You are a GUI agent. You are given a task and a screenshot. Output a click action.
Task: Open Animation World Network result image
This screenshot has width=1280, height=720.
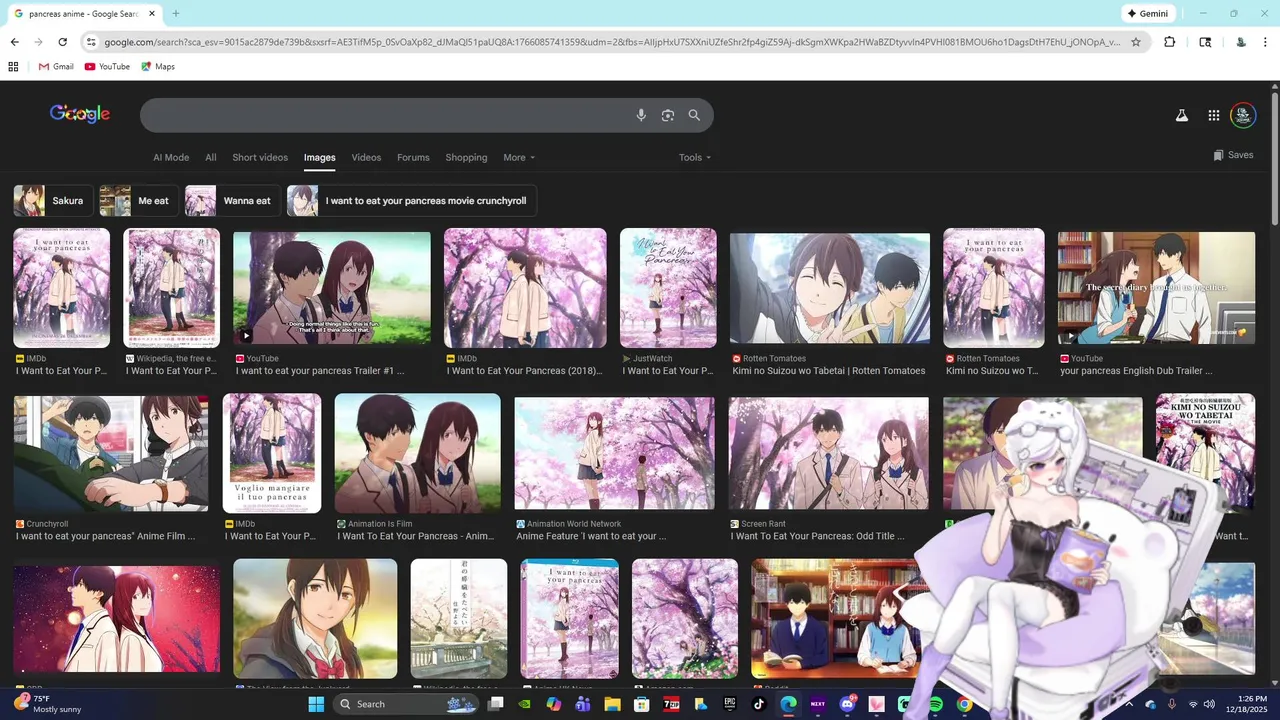click(x=615, y=453)
